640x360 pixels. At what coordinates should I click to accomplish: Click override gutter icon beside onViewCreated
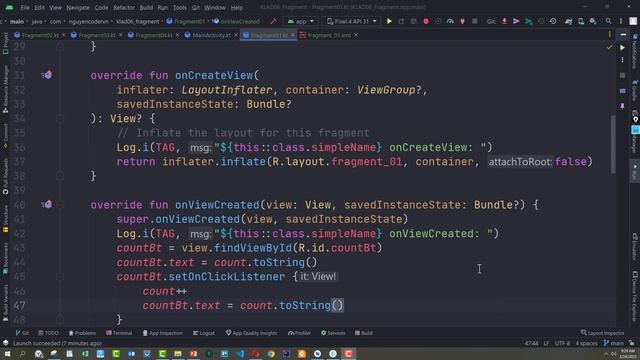47,204
